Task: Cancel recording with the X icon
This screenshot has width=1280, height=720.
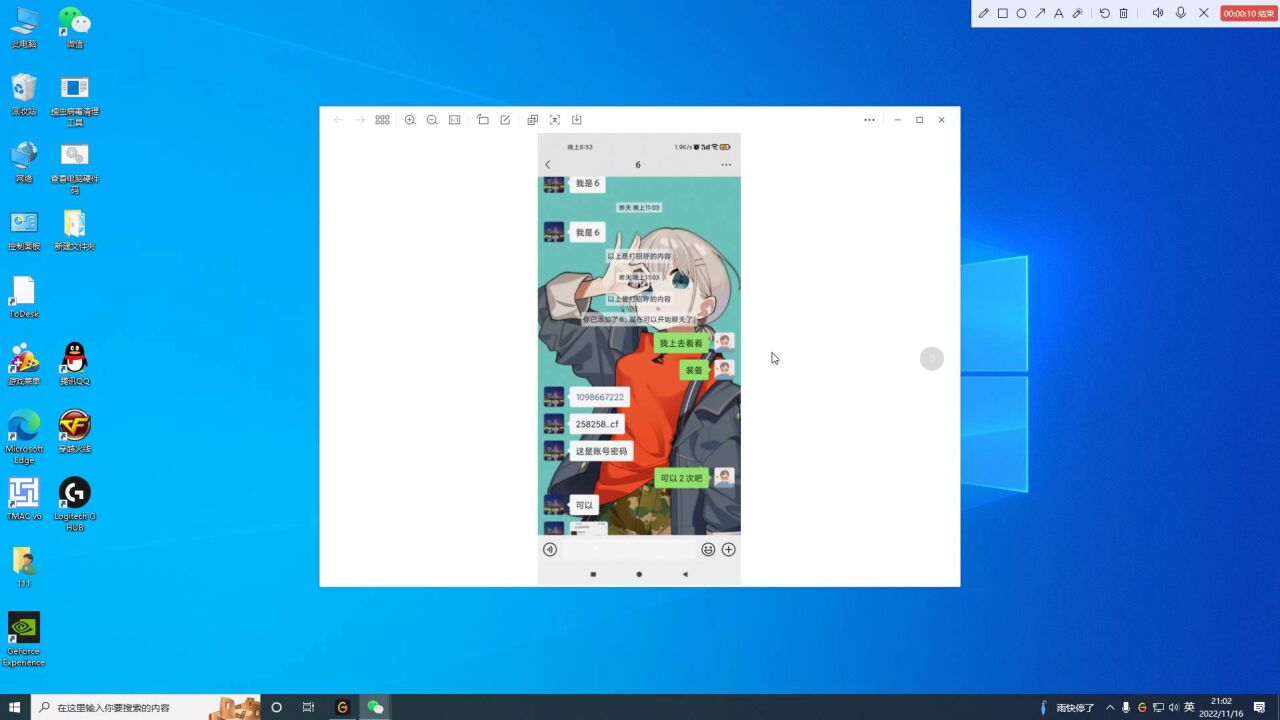Action: (x=1204, y=13)
